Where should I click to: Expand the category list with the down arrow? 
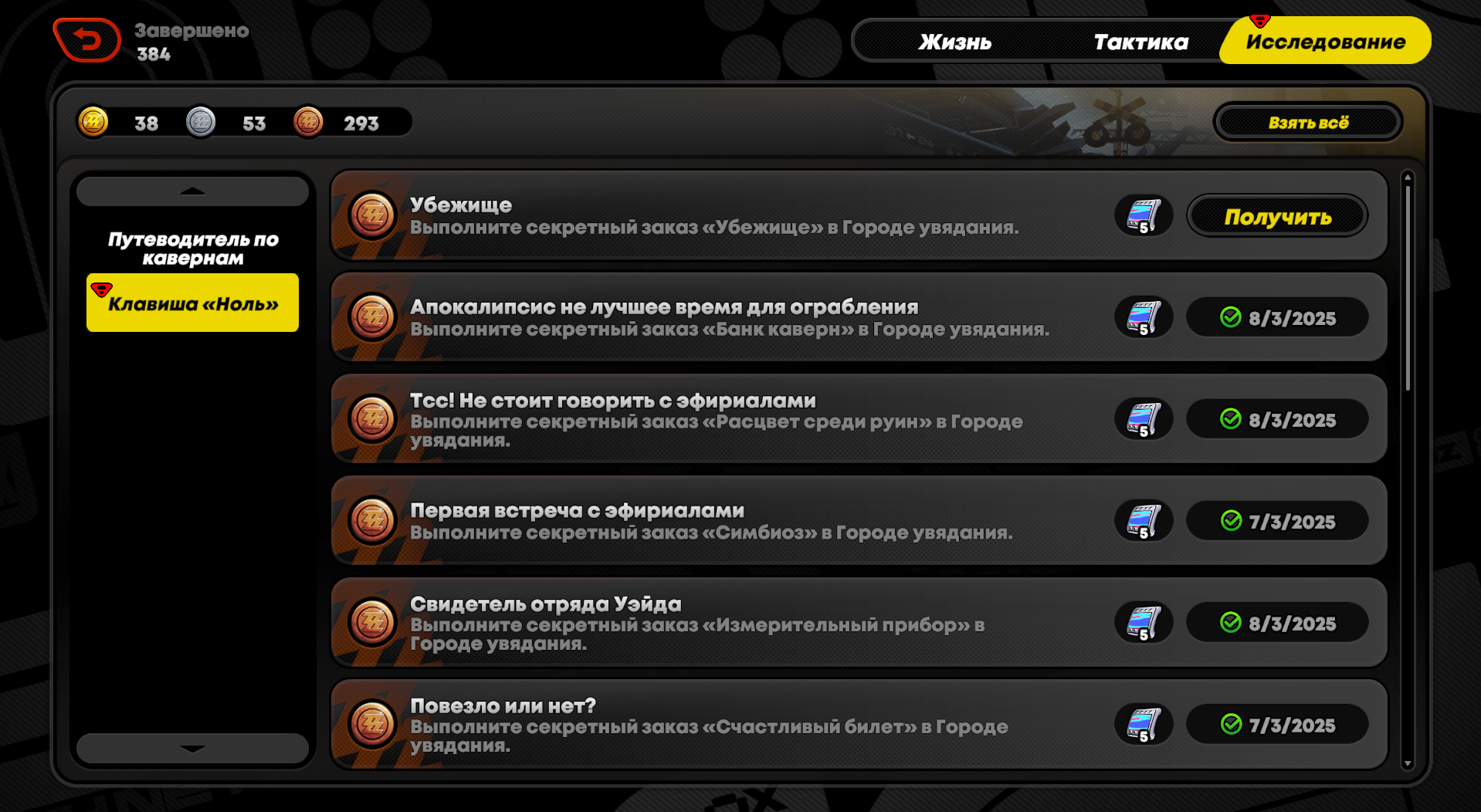(x=192, y=748)
